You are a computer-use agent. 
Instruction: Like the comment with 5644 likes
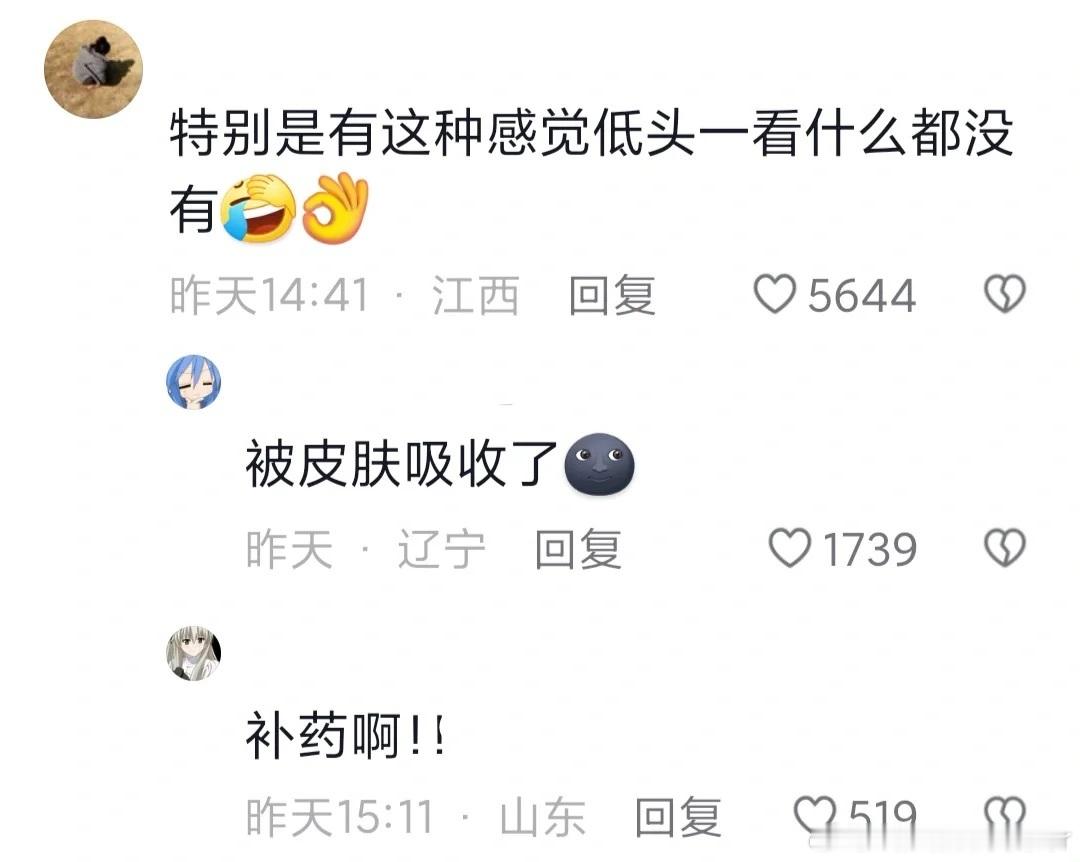775,294
